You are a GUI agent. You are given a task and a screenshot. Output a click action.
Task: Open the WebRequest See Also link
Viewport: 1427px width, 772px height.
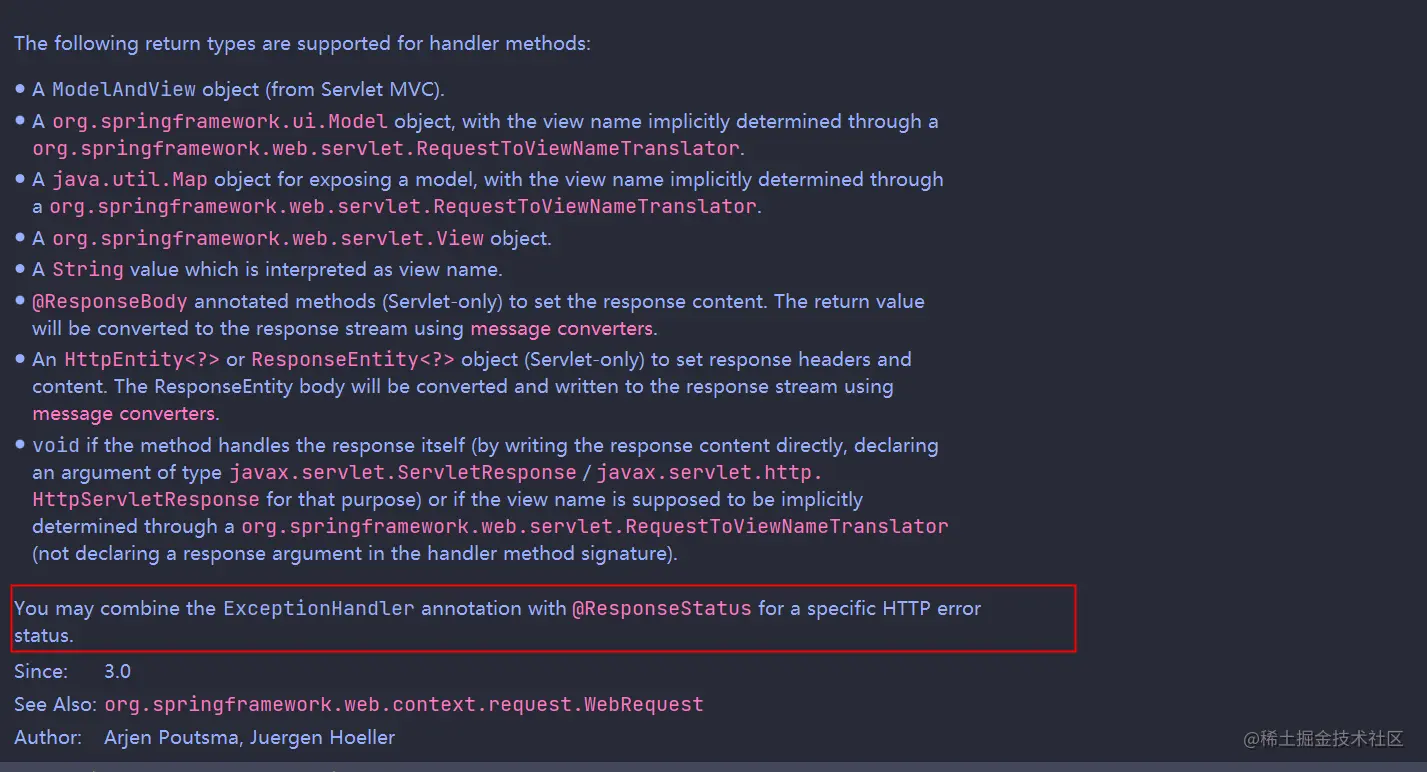pyautogui.click(x=404, y=705)
